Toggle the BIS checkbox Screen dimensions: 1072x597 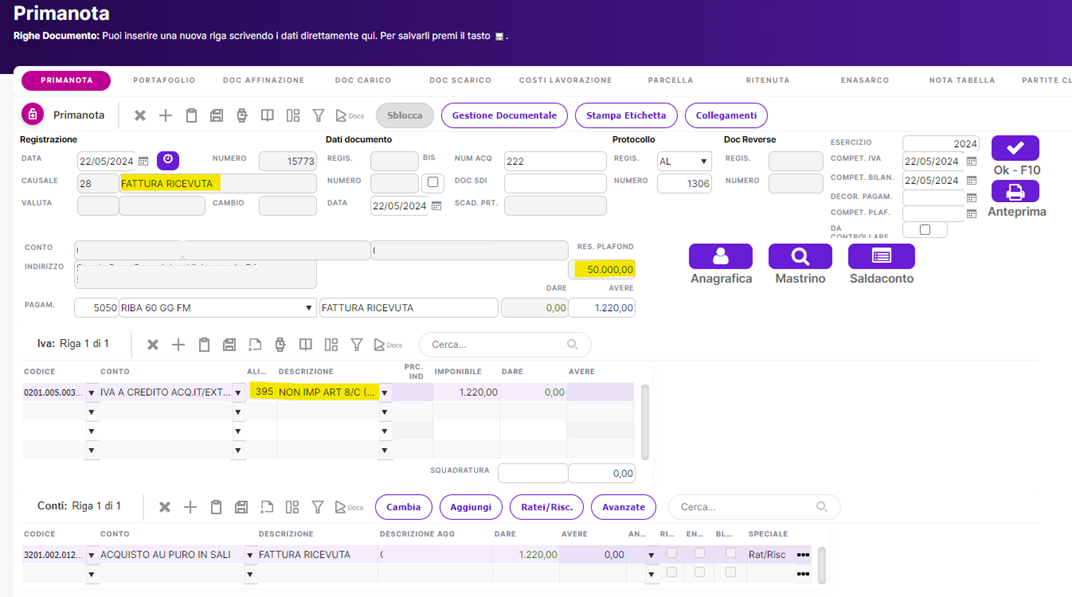pyautogui.click(x=433, y=183)
